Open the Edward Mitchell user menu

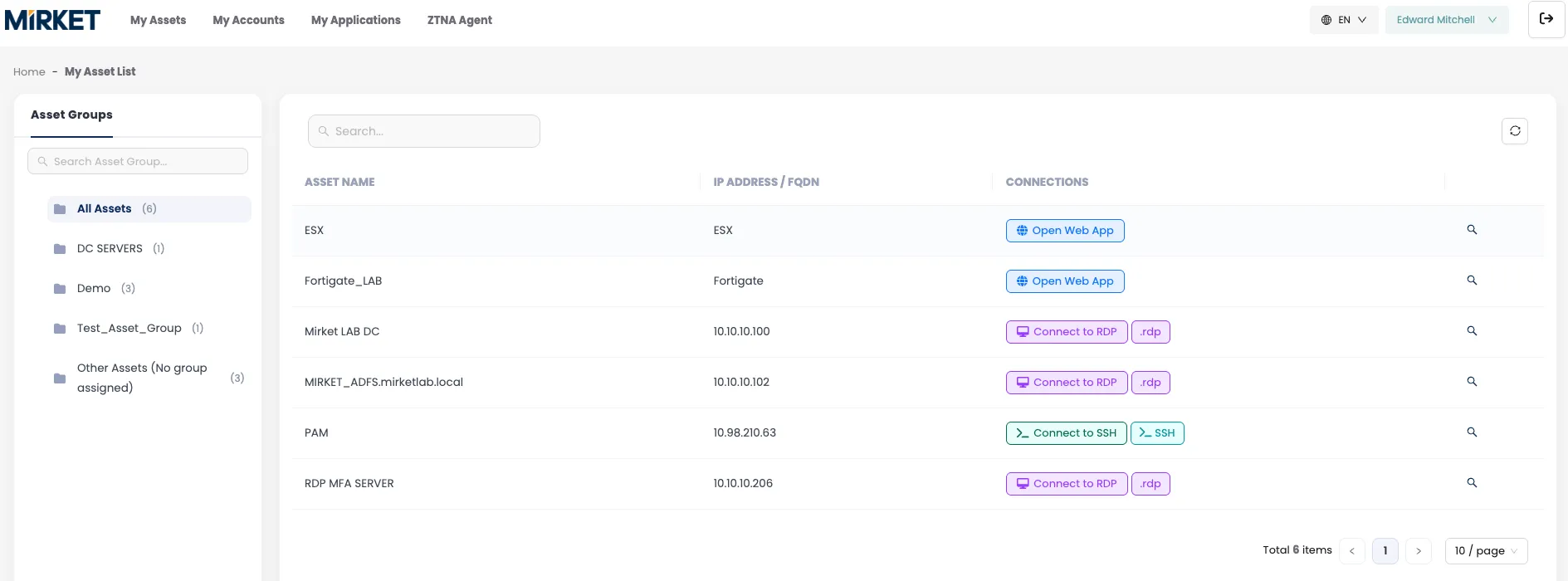(x=1447, y=20)
